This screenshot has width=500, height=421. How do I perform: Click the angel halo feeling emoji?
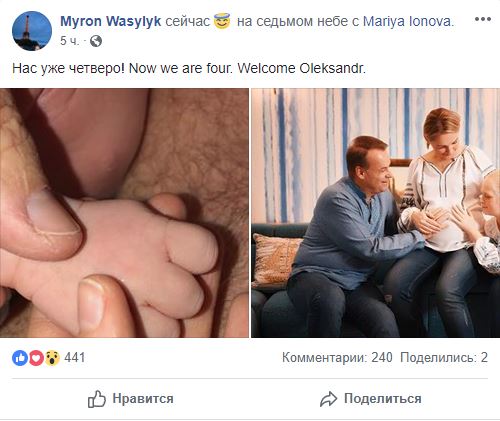[222, 21]
